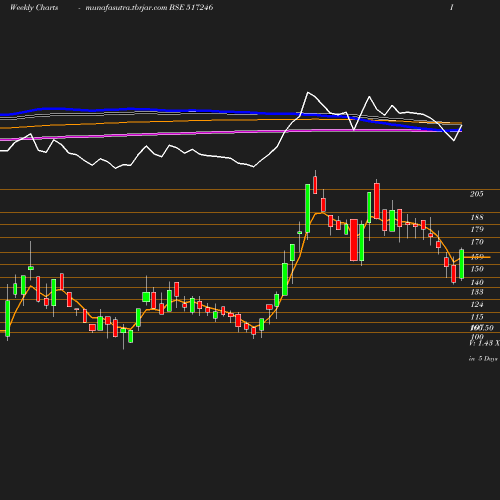Click the "1" label at top right
Viewport: 500px width, 500px height.
[x=452, y=7]
